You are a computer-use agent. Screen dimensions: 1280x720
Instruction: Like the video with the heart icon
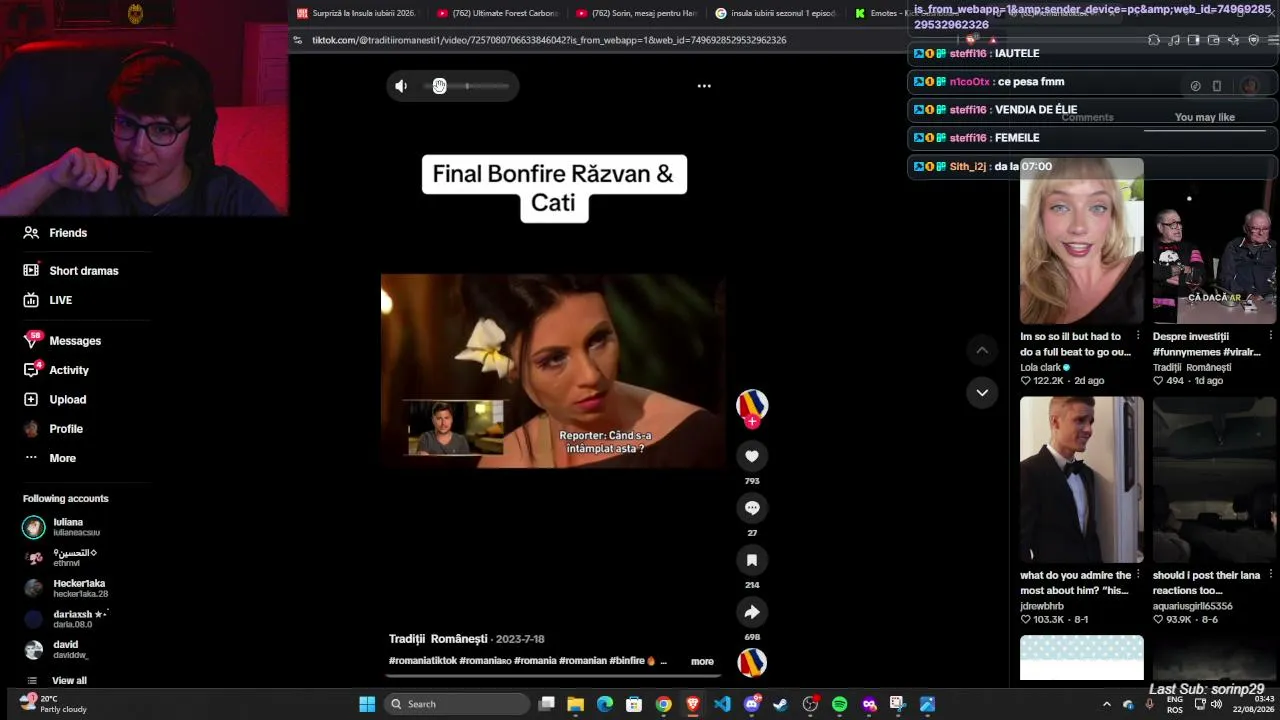point(752,456)
